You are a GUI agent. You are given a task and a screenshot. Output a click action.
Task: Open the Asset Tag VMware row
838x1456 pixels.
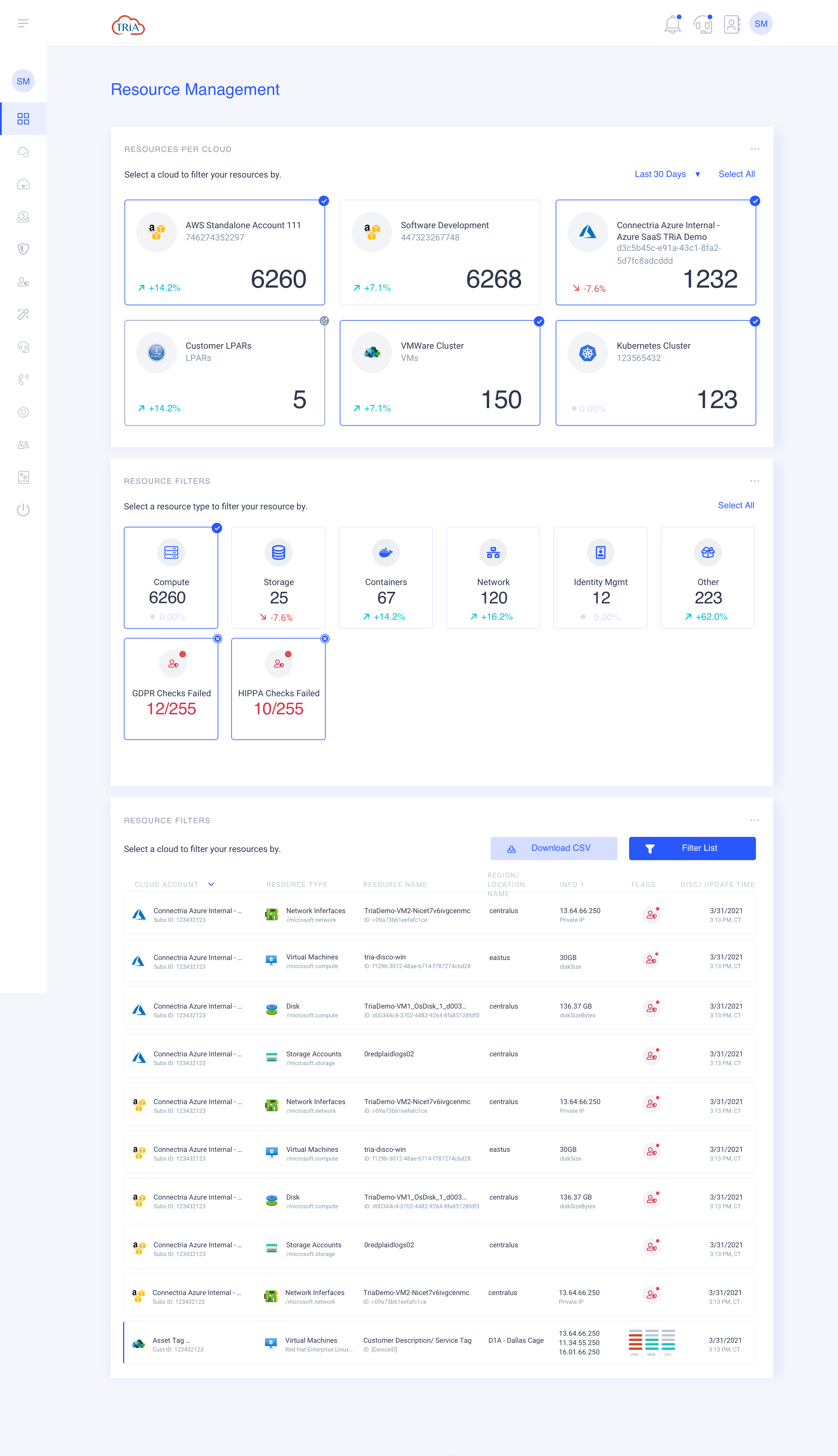(x=439, y=1342)
